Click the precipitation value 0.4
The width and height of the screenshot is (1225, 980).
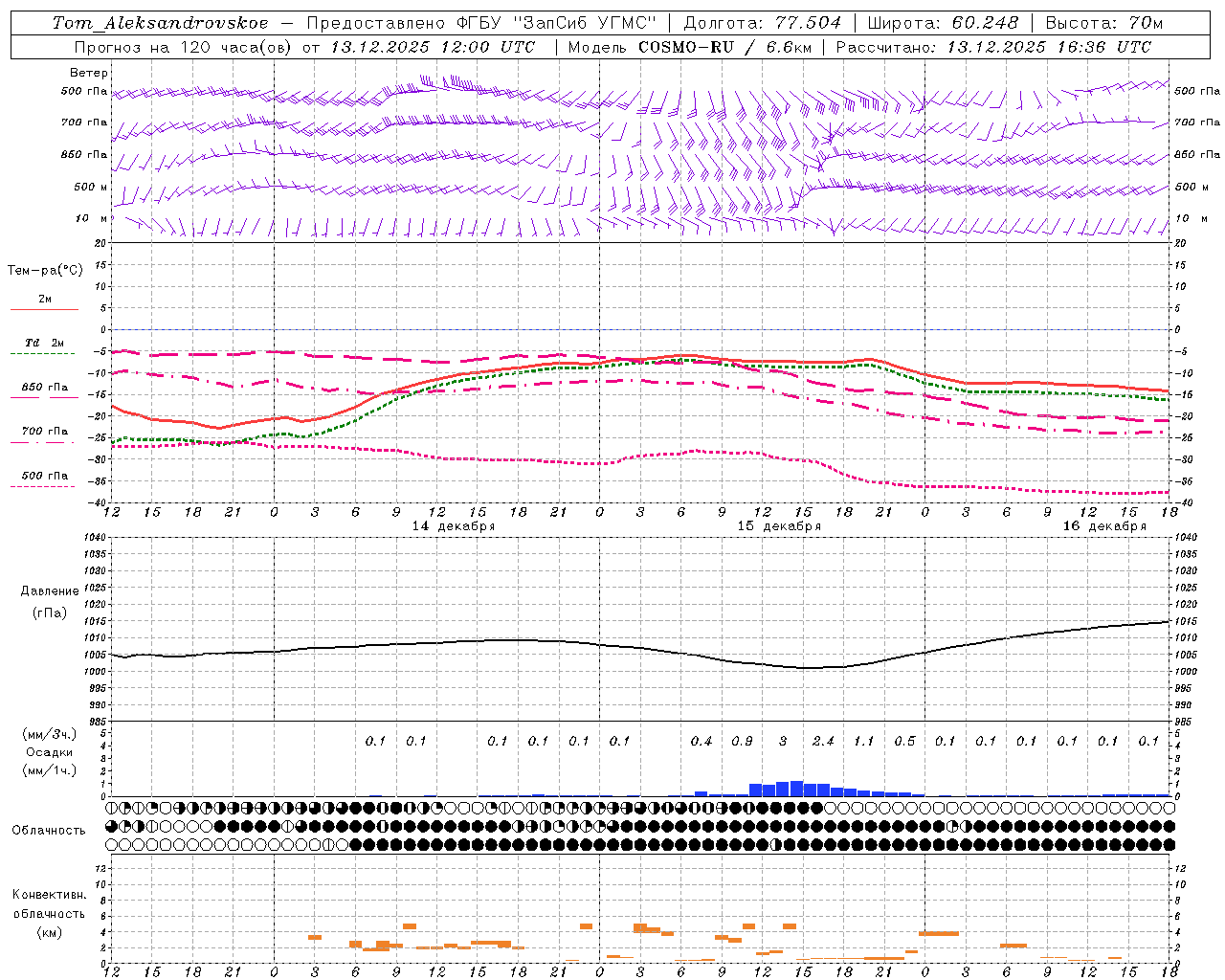(x=702, y=741)
